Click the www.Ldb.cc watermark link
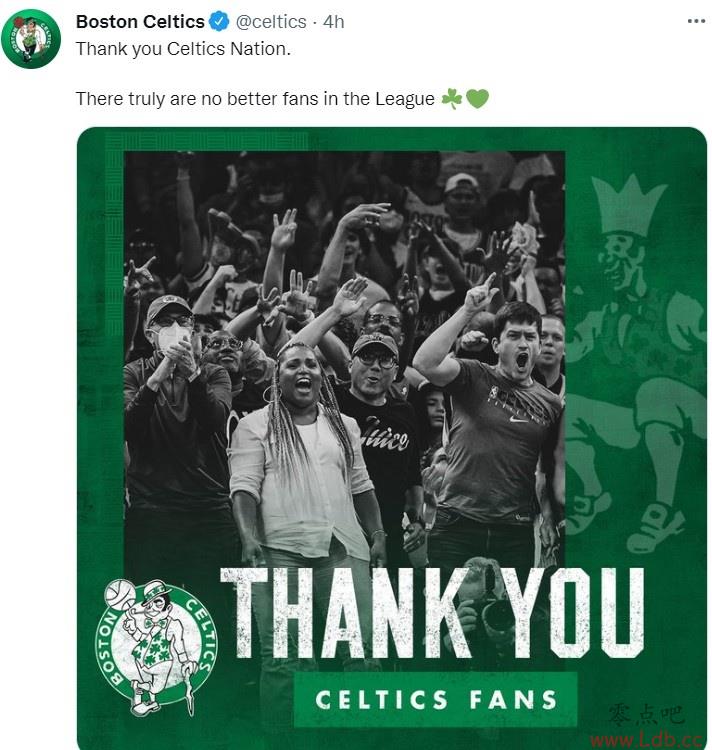Viewport: 712px width, 750px height. point(647,739)
